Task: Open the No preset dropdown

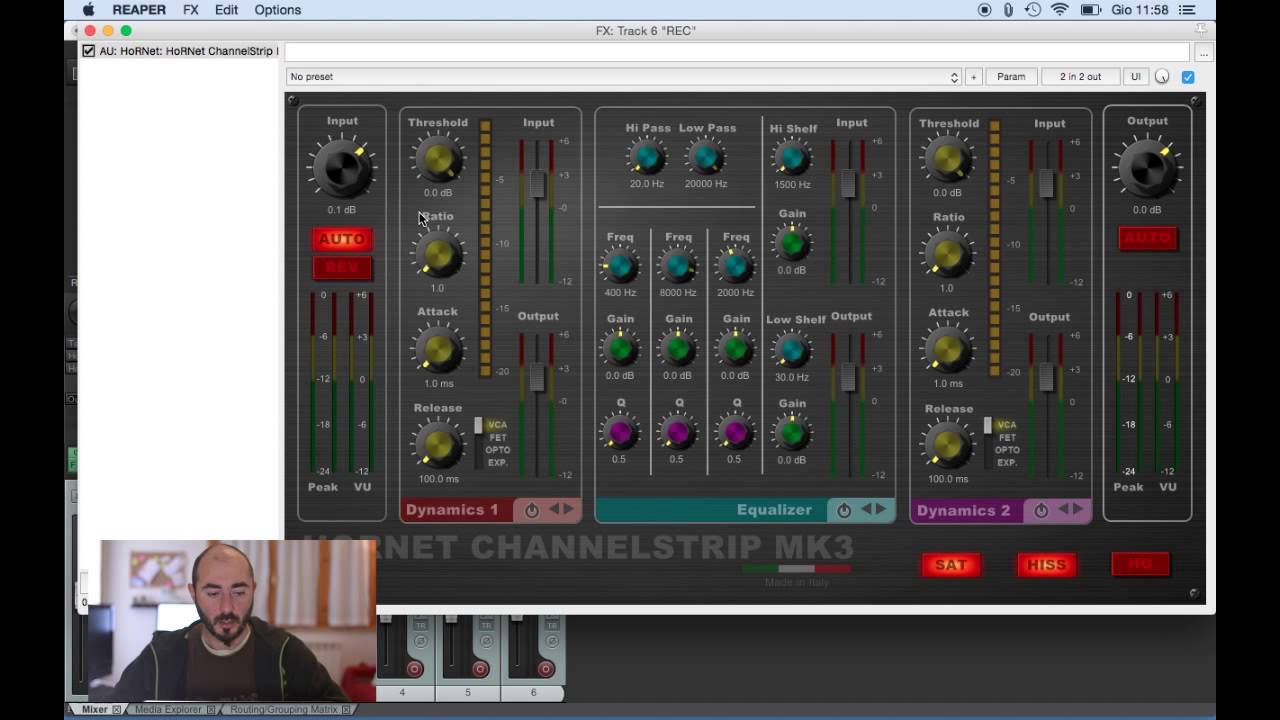Action: point(623,77)
